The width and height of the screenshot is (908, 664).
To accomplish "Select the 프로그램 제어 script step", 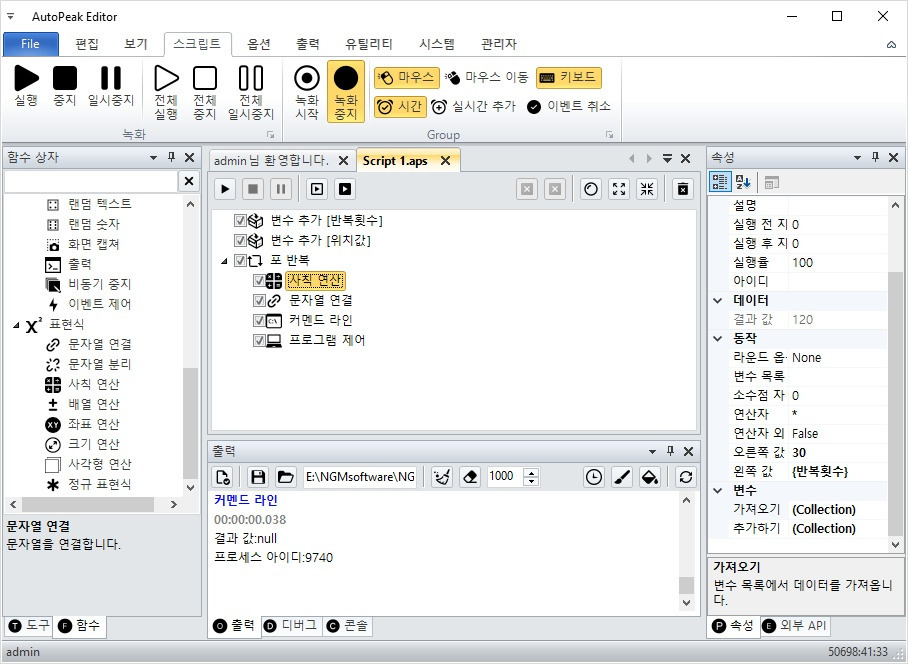I will point(327,340).
